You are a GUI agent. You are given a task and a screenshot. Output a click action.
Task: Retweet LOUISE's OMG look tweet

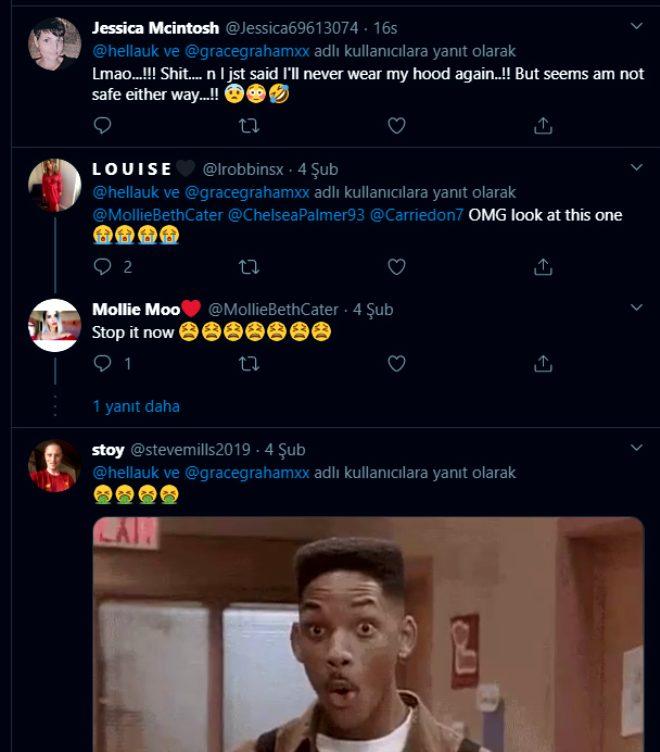click(x=249, y=267)
